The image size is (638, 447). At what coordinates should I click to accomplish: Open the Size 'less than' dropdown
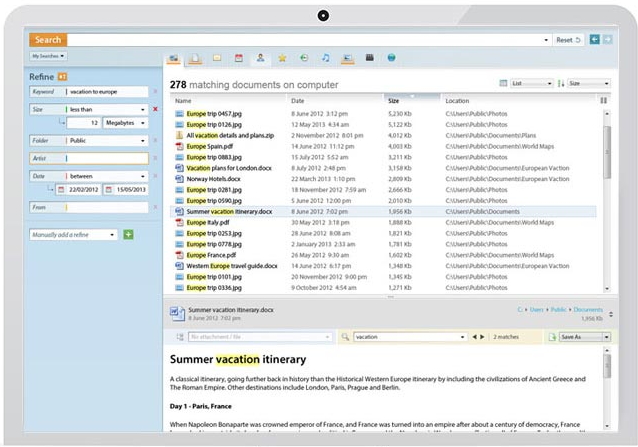coord(142,109)
